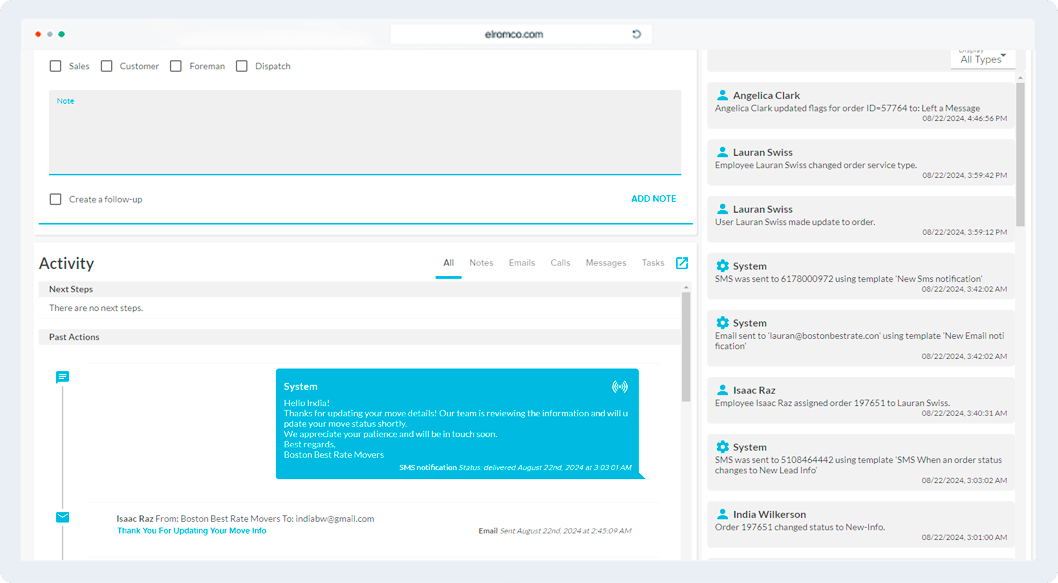Click gear icon for SMS sent to 5108464442
Screen dimensions: 1058x583
pyautogui.click(x=722, y=447)
